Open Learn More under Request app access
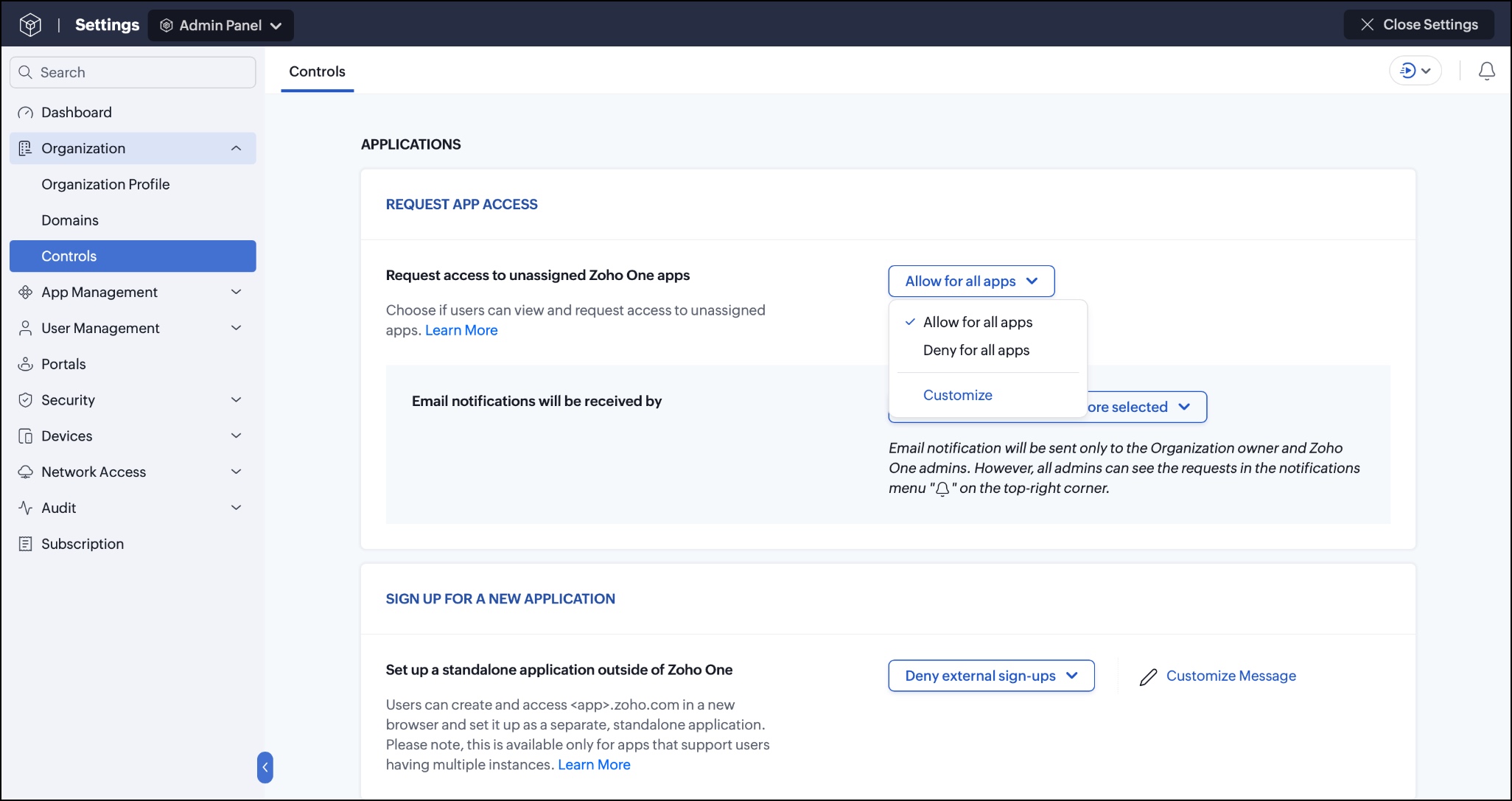 click(461, 330)
